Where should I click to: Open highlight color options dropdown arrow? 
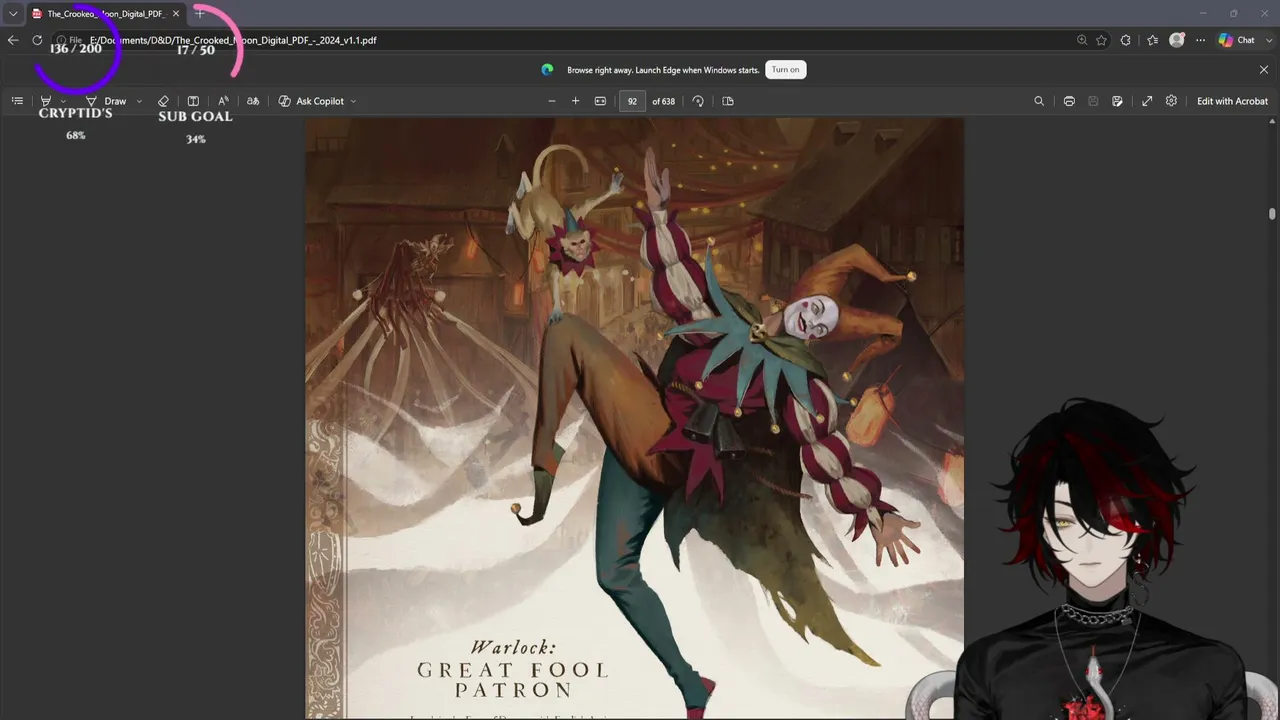click(63, 101)
